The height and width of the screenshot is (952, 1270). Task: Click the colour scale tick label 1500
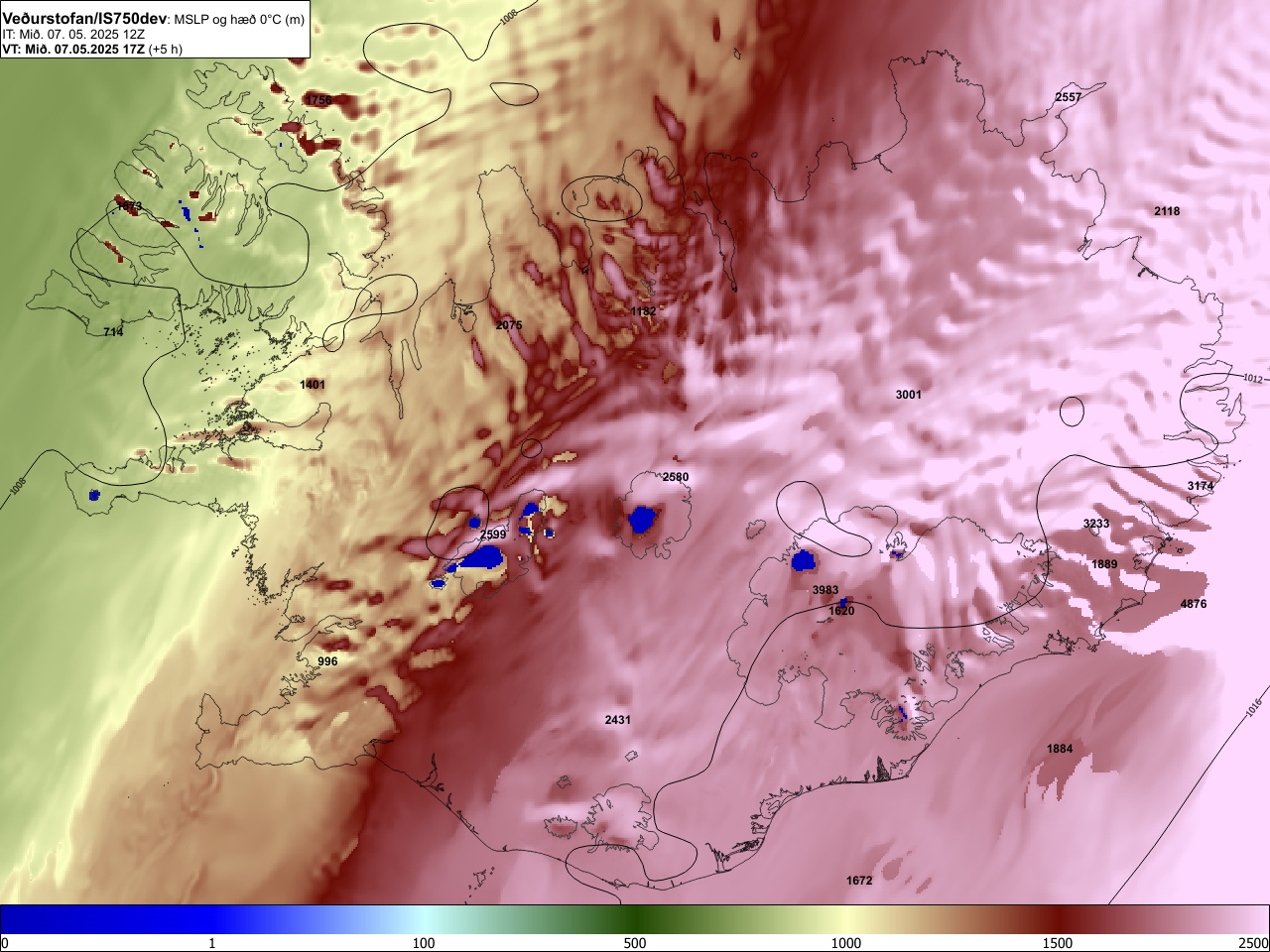click(1058, 943)
